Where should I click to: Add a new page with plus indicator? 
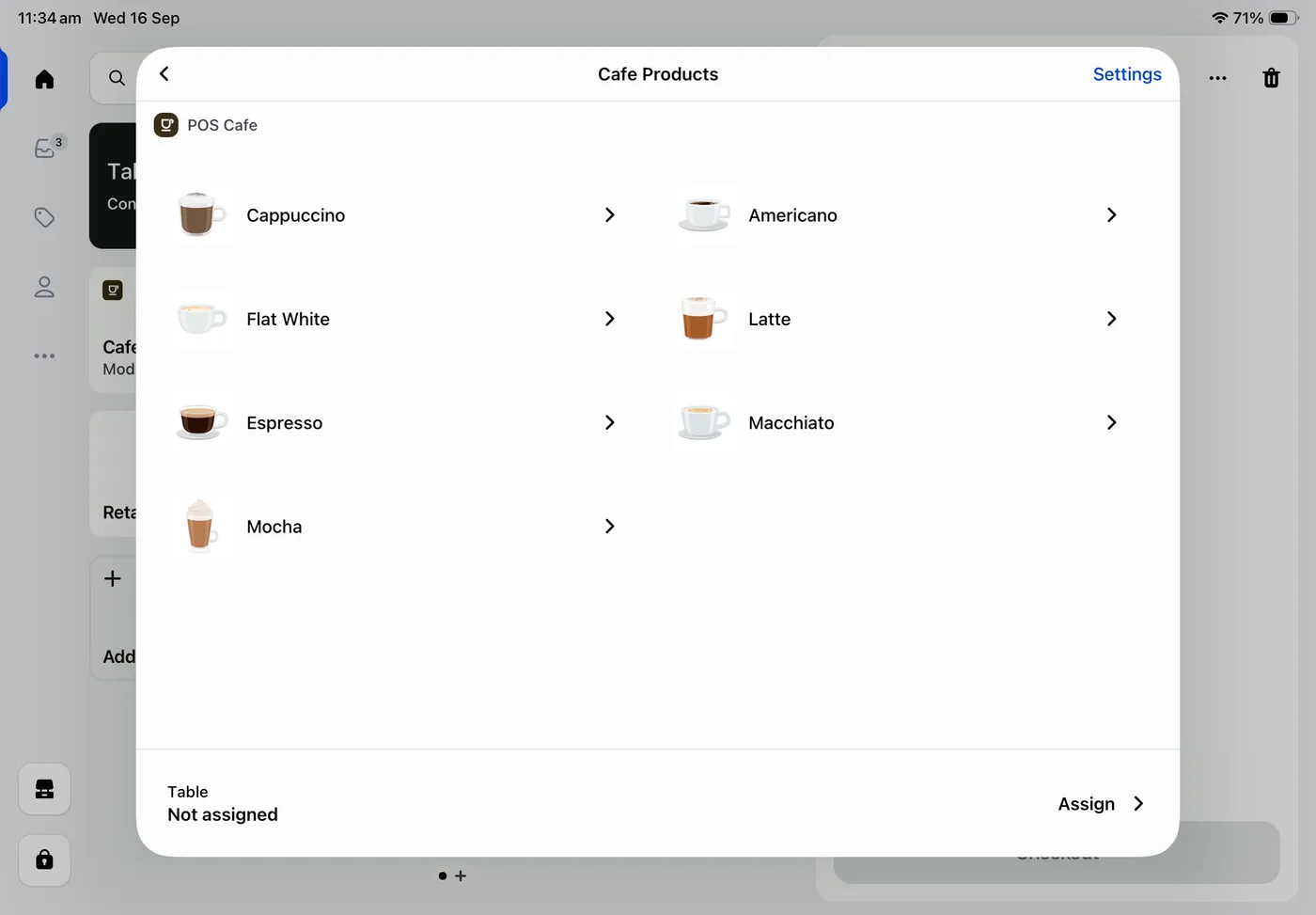(461, 876)
